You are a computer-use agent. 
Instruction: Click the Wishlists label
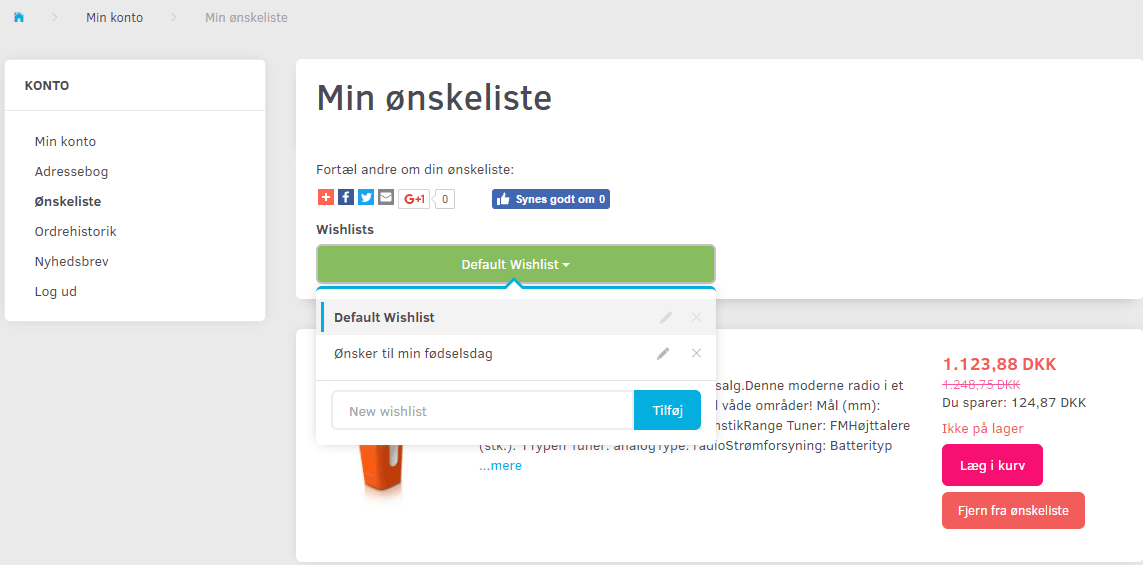coord(345,230)
